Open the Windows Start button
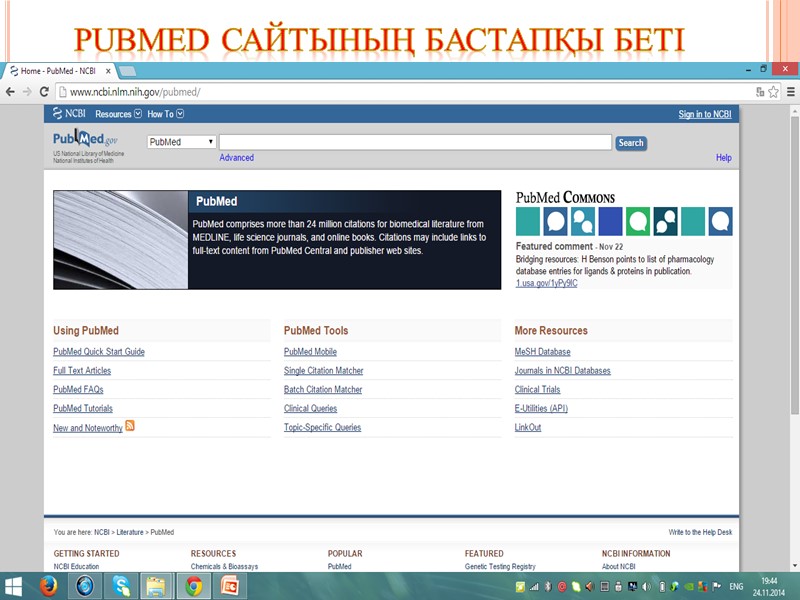The image size is (800, 600). point(13,586)
